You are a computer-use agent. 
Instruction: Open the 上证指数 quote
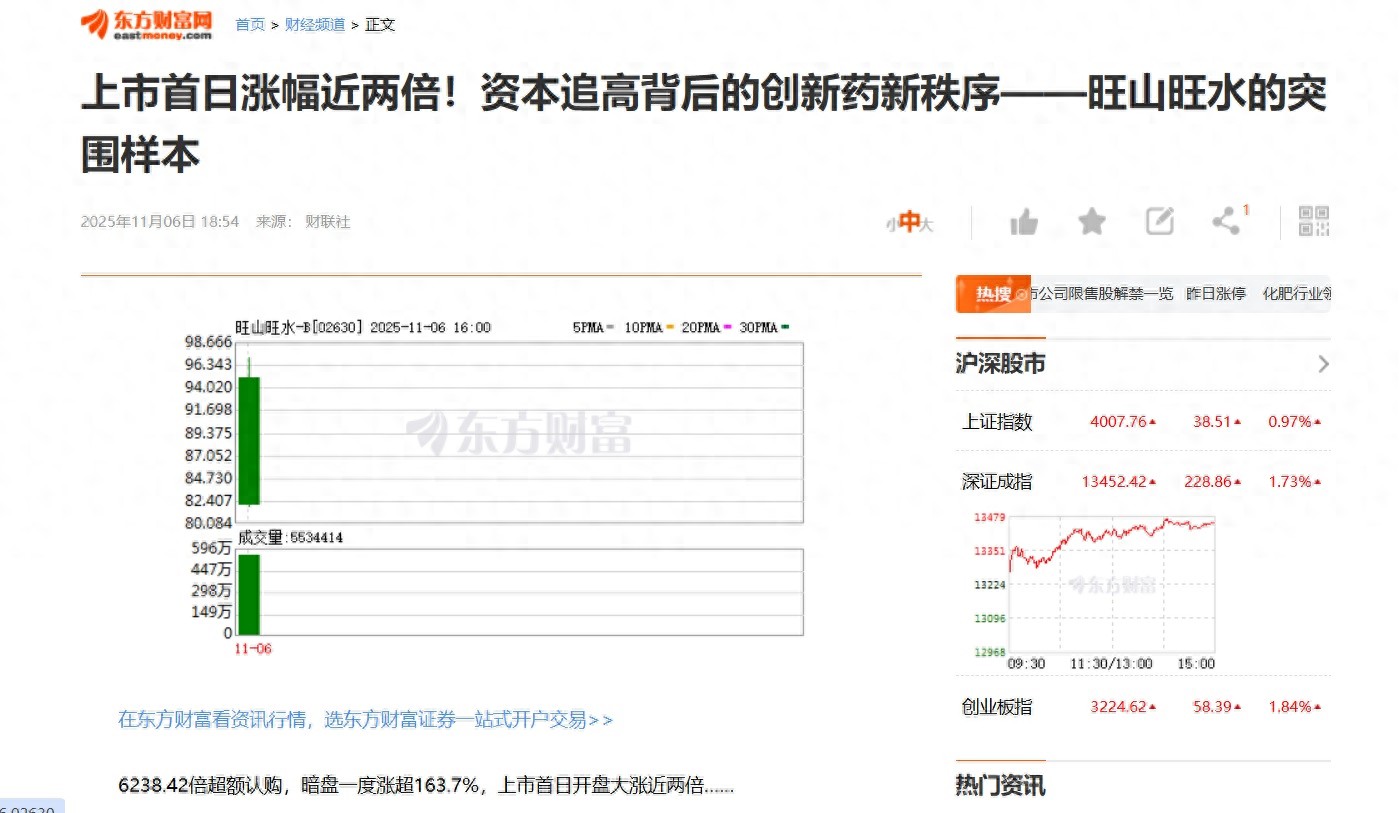point(997,422)
